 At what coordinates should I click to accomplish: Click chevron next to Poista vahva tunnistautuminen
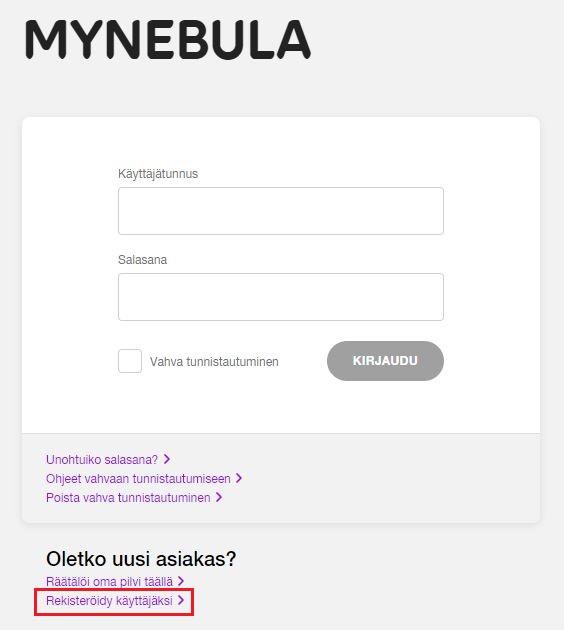[x=219, y=497]
